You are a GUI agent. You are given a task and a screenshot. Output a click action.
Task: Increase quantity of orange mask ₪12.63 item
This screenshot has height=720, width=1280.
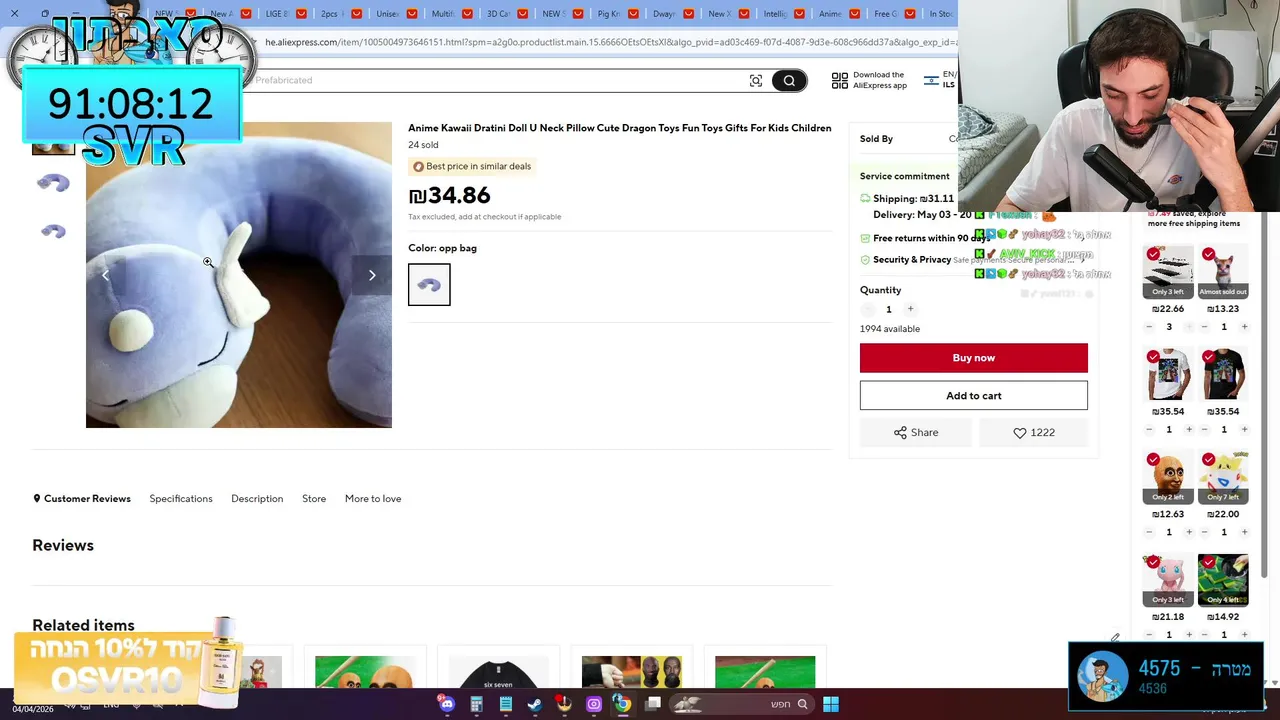(1189, 532)
